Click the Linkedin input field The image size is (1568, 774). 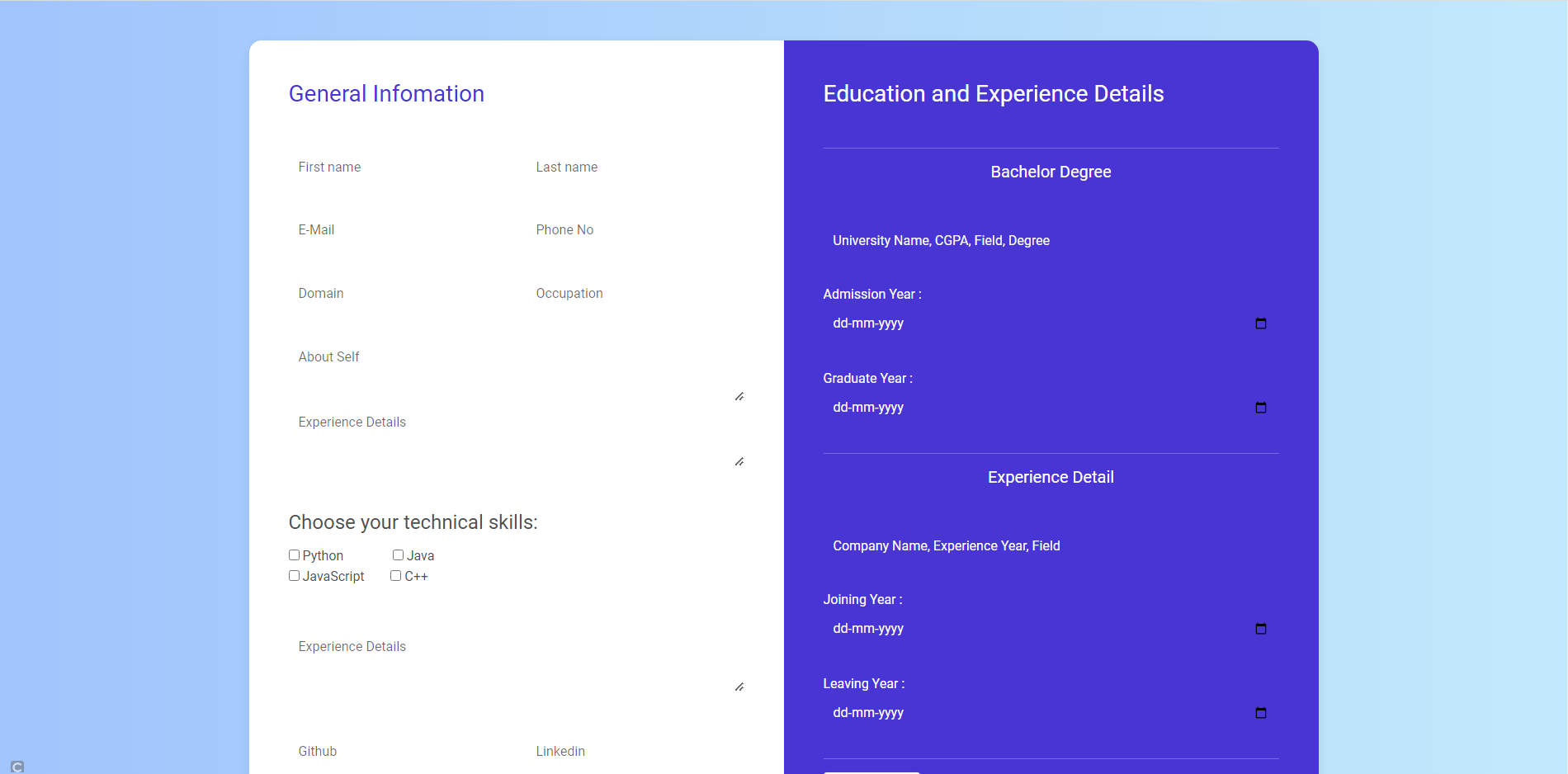click(x=635, y=752)
